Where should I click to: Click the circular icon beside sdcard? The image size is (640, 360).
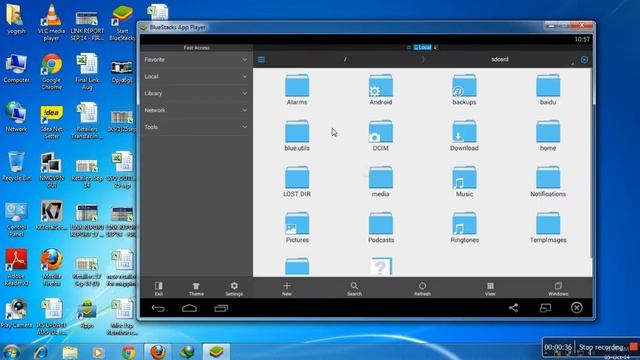click(584, 60)
